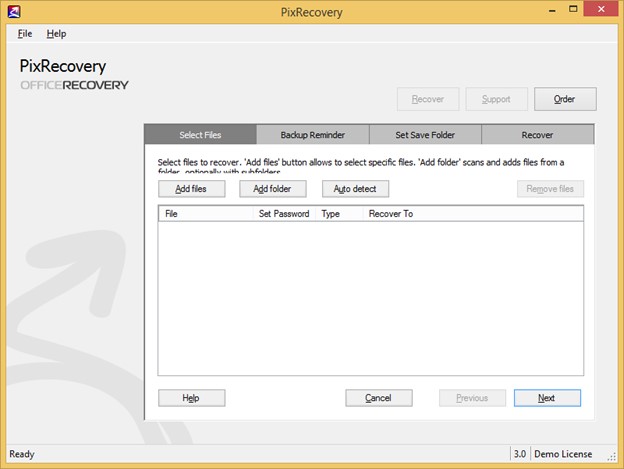
Task: Click the Remove files button
Action: (550, 189)
